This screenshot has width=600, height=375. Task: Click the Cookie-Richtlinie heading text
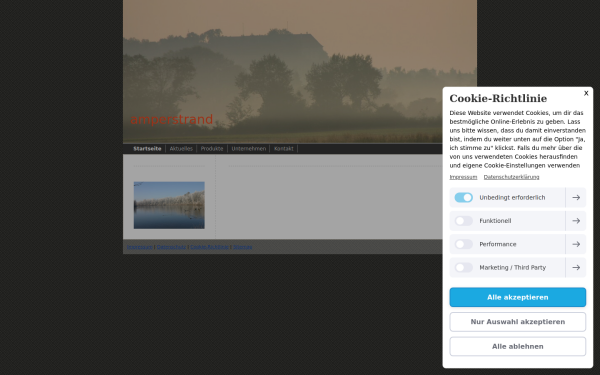498,98
